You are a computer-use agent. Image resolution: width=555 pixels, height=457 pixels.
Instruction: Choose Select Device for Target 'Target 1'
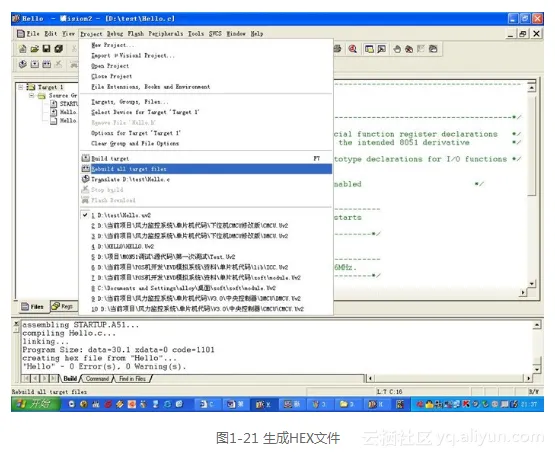(x=206, y=112)
